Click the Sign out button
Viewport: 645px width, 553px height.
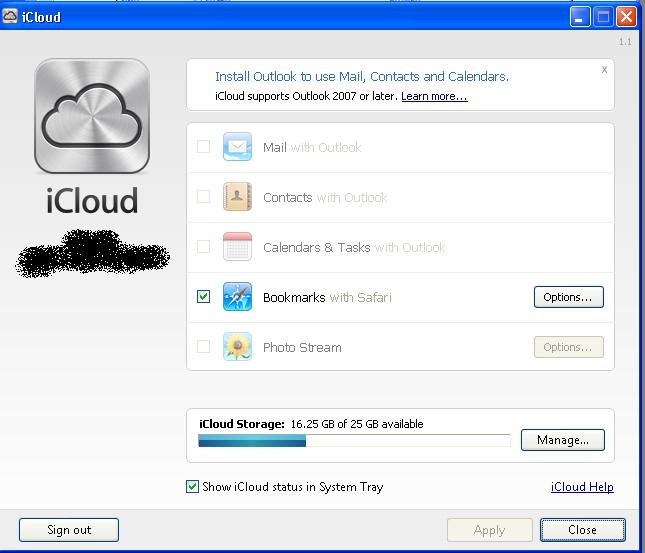(69, 530)
